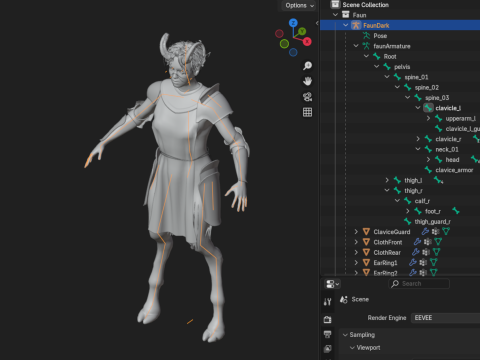This screenshot has width=480, height=360.
Task: Collapse the neck_01 bone
Action: point(418,149)
